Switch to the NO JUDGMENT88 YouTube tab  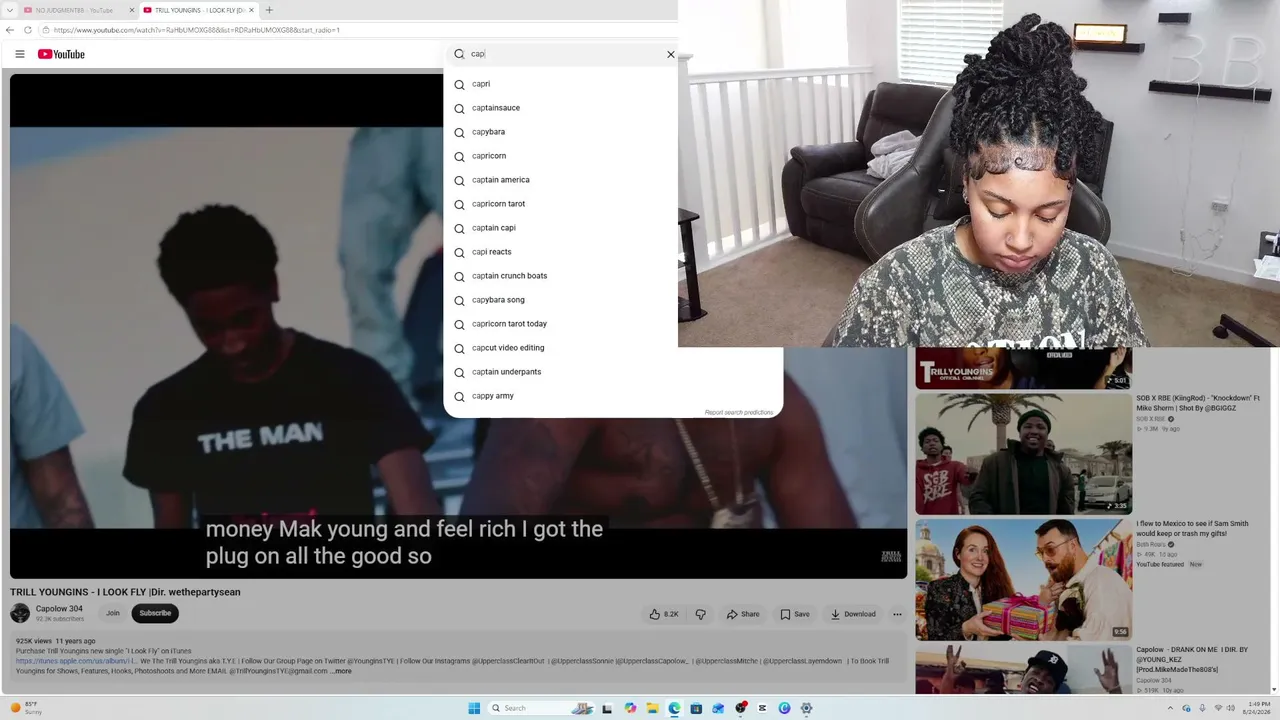tap(77, 10)
